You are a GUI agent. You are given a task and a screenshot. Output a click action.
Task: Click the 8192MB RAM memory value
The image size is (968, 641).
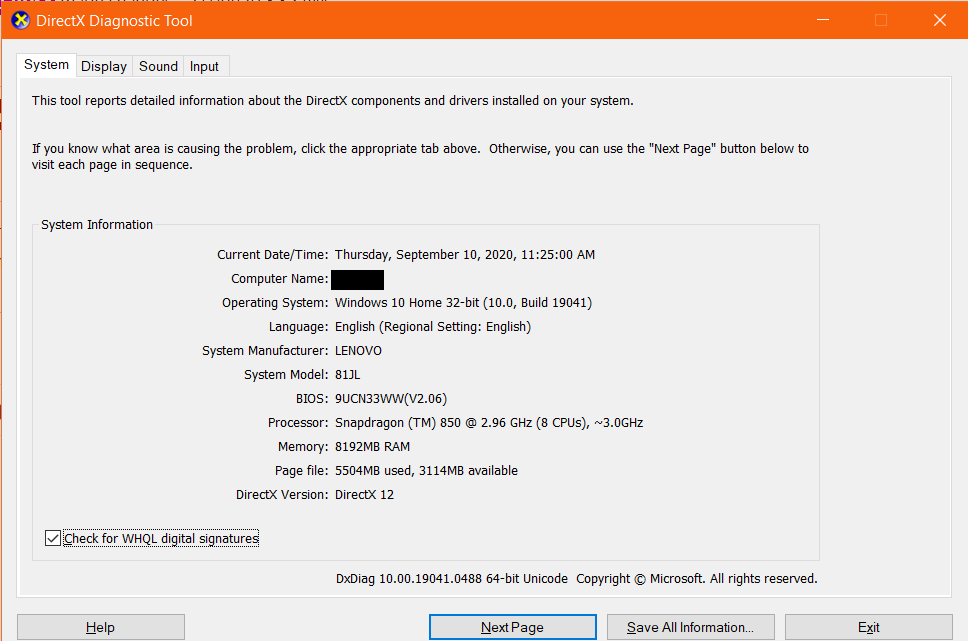click(x=372, y=446)
